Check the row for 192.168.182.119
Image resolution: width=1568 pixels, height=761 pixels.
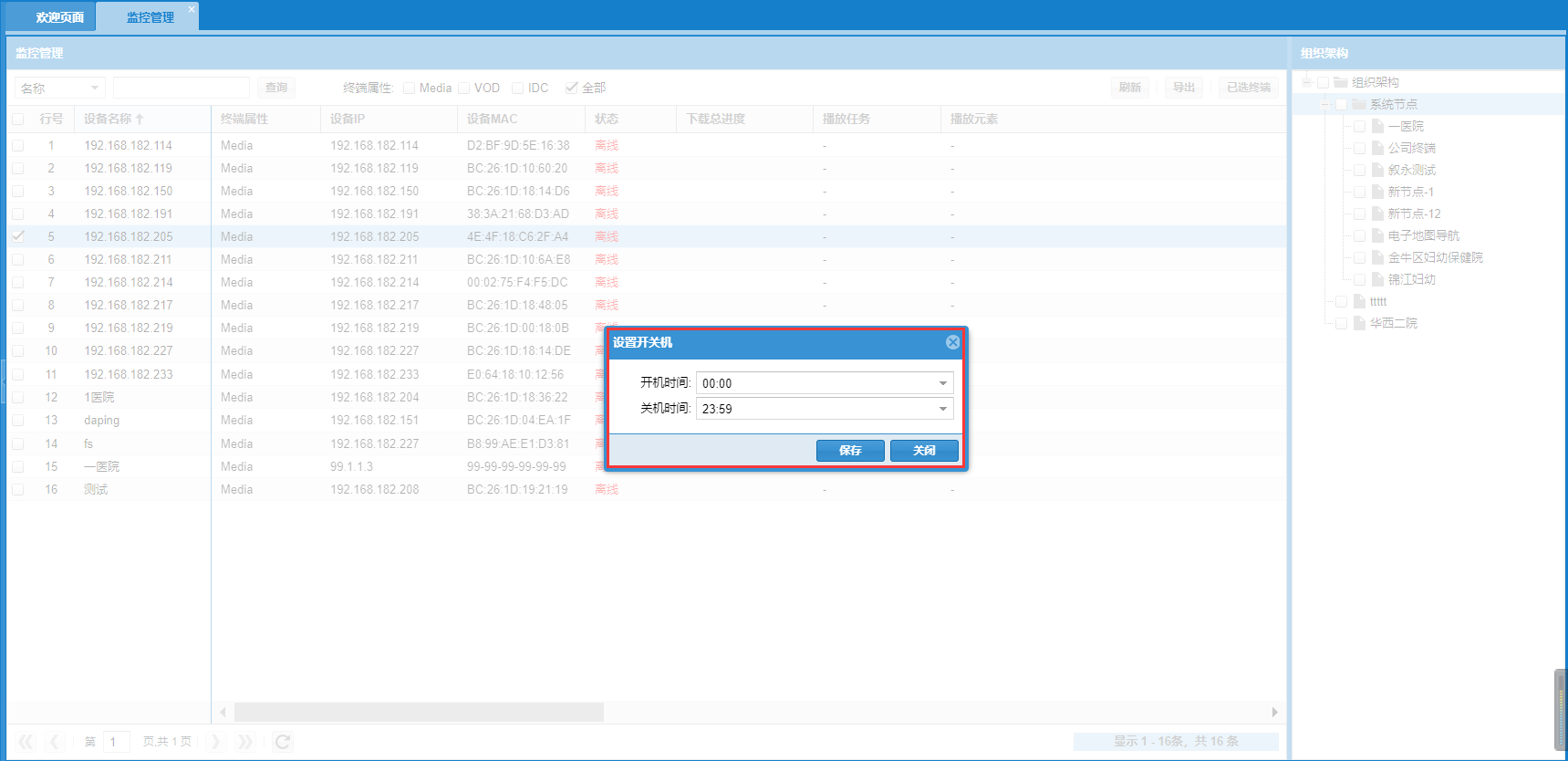(17, 168)
